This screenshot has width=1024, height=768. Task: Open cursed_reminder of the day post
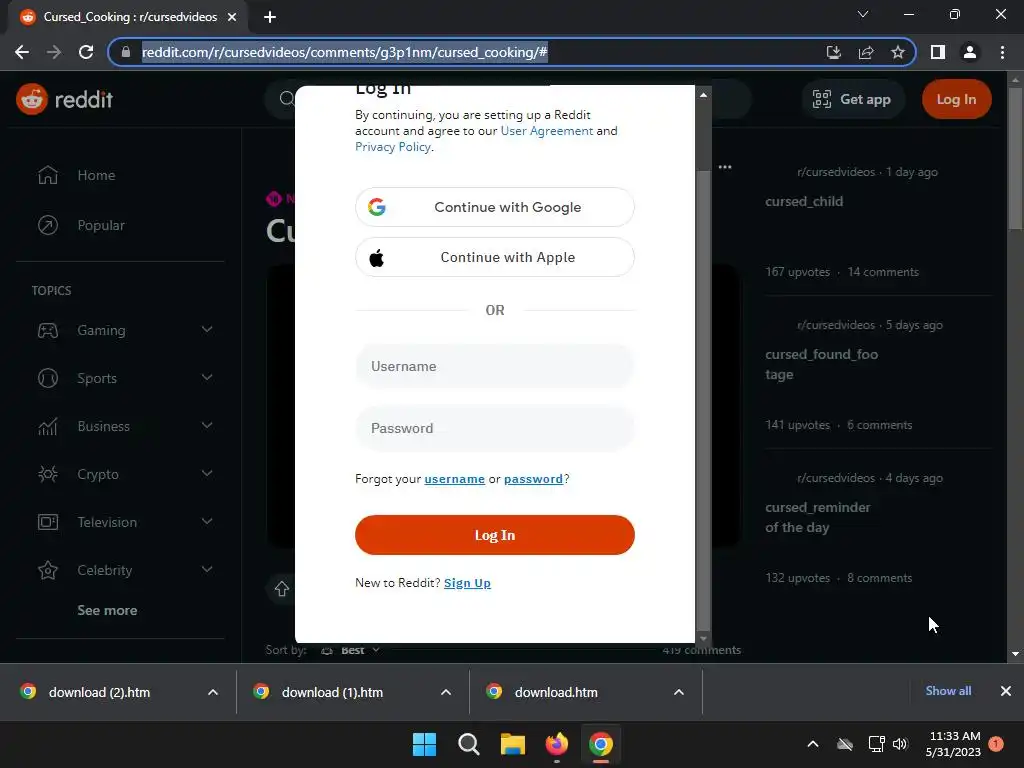tap(818, 517)
